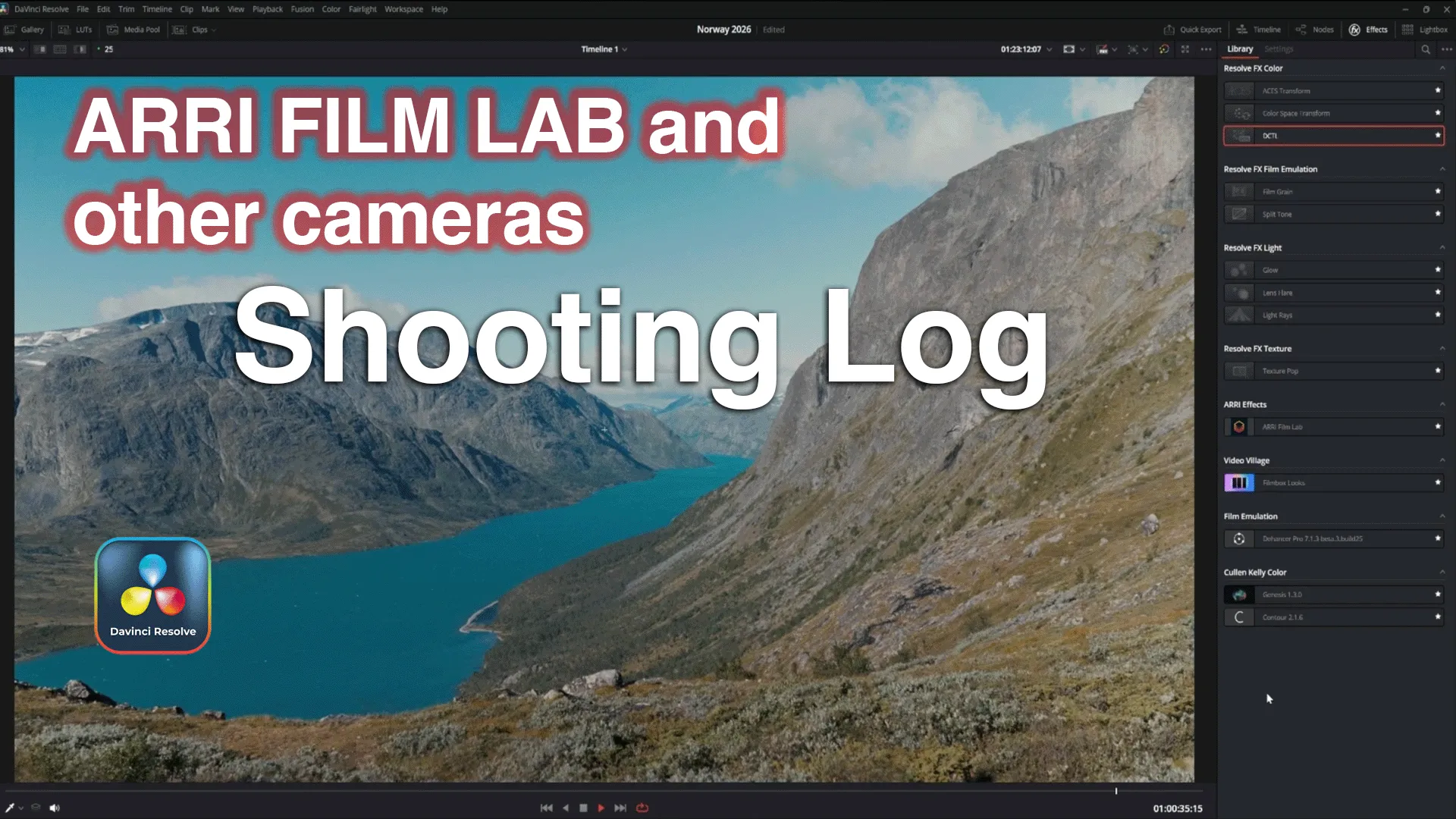Open the LUTs panel

[76, 30]
